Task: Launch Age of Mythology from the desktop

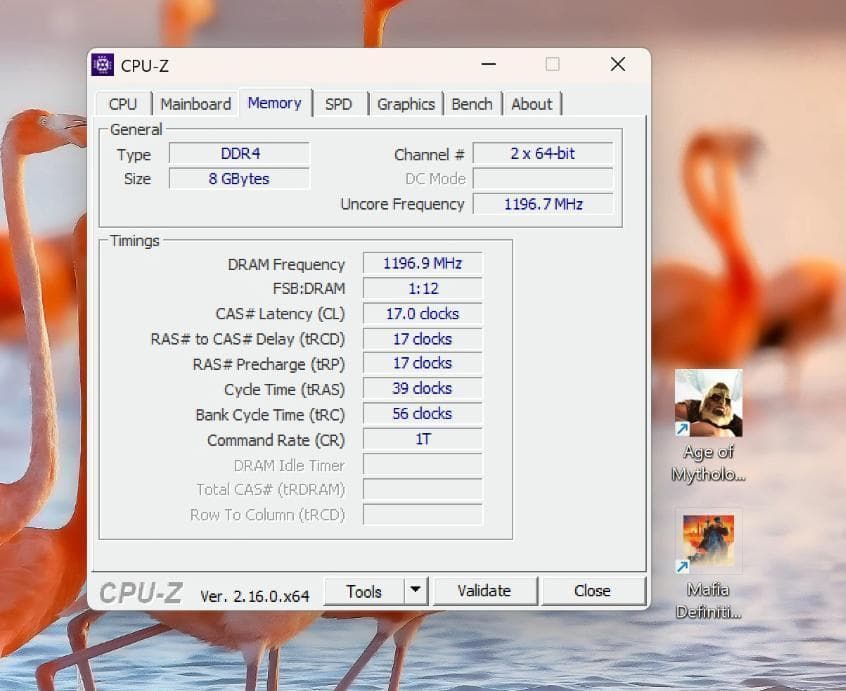Action: point(708,405)
